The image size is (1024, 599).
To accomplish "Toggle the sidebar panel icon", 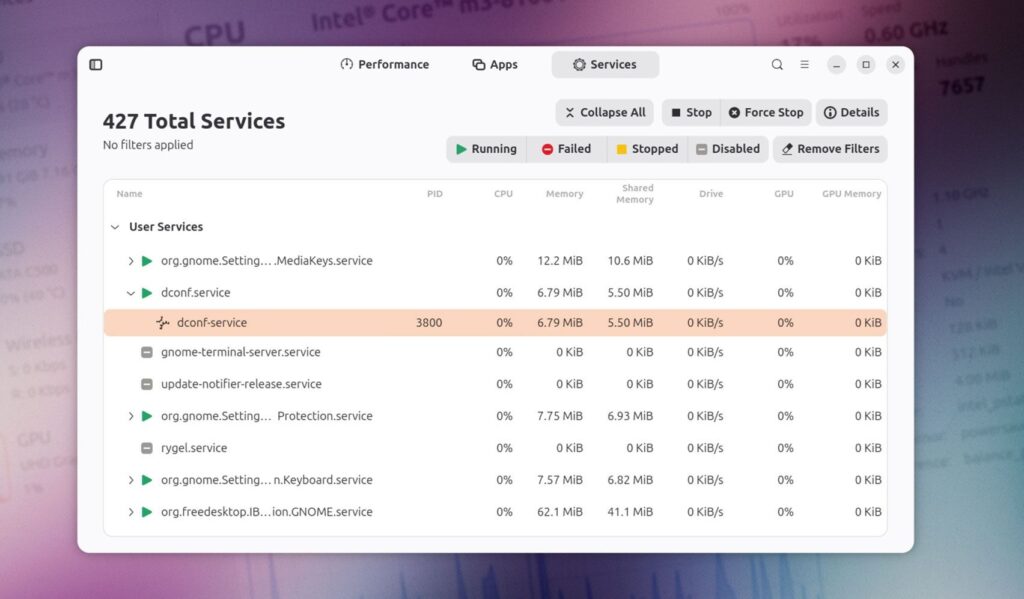I will pos(96,65).
